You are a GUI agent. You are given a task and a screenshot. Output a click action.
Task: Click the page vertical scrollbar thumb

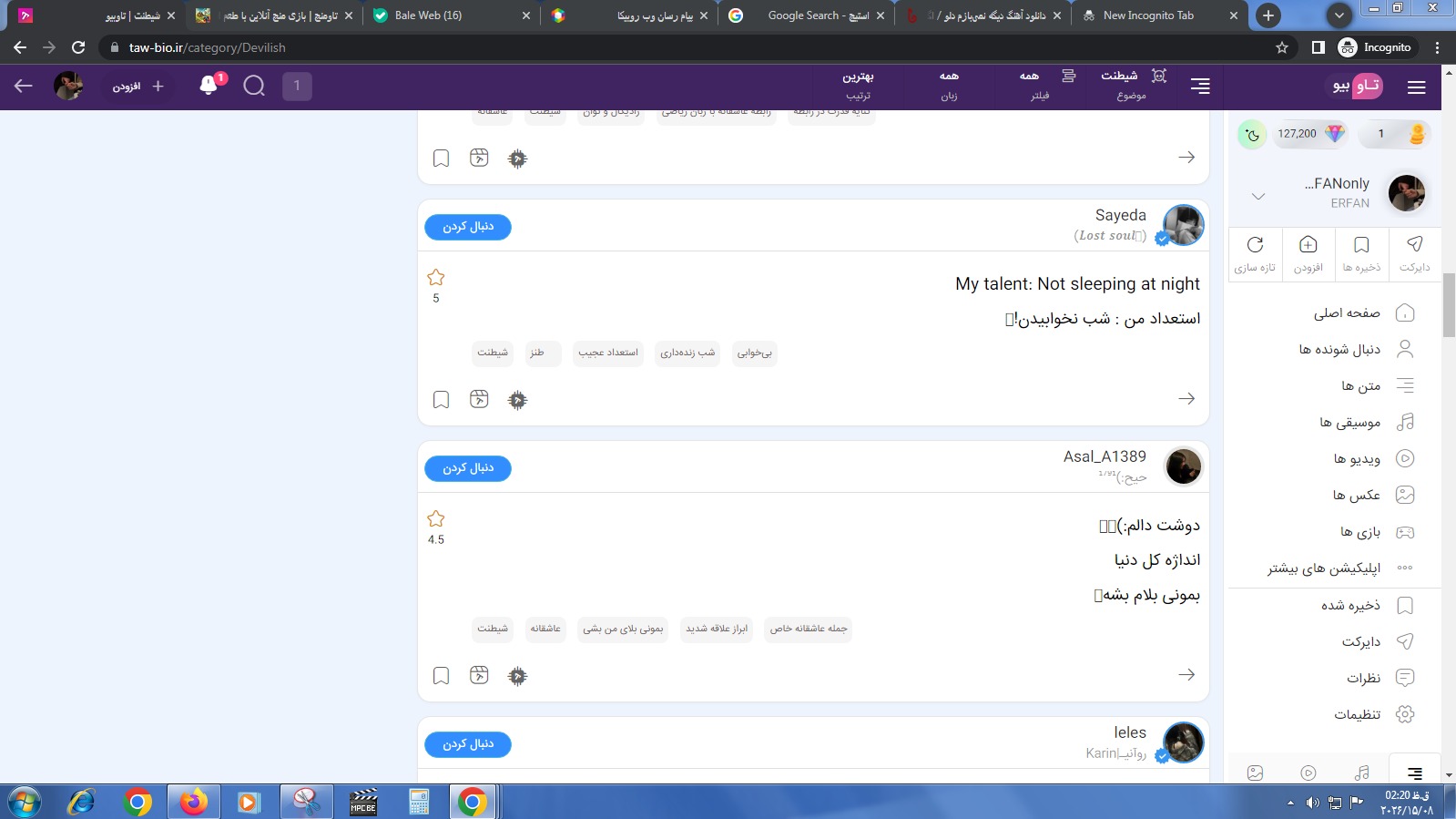tap(1449, 305)
